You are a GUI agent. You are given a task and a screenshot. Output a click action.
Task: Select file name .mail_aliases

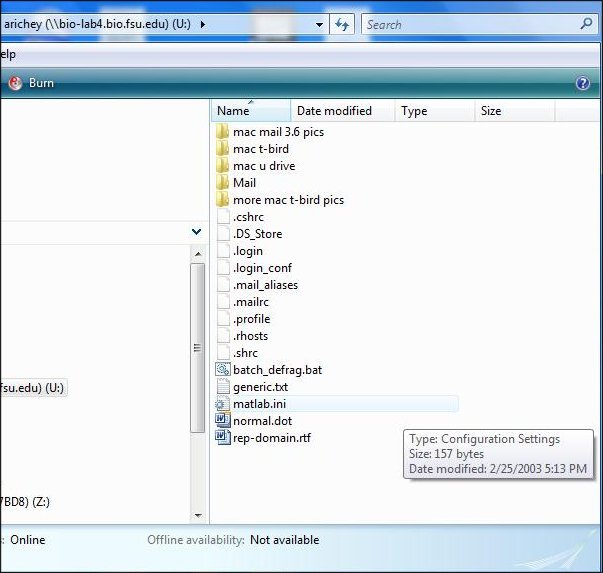pyautogui.click(x=265, y=285)
